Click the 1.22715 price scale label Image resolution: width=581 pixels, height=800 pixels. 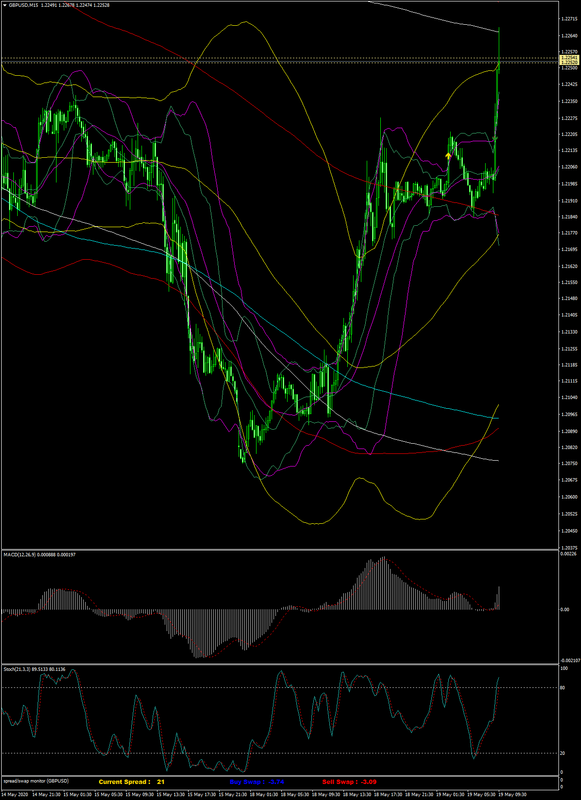coord(568,19)
